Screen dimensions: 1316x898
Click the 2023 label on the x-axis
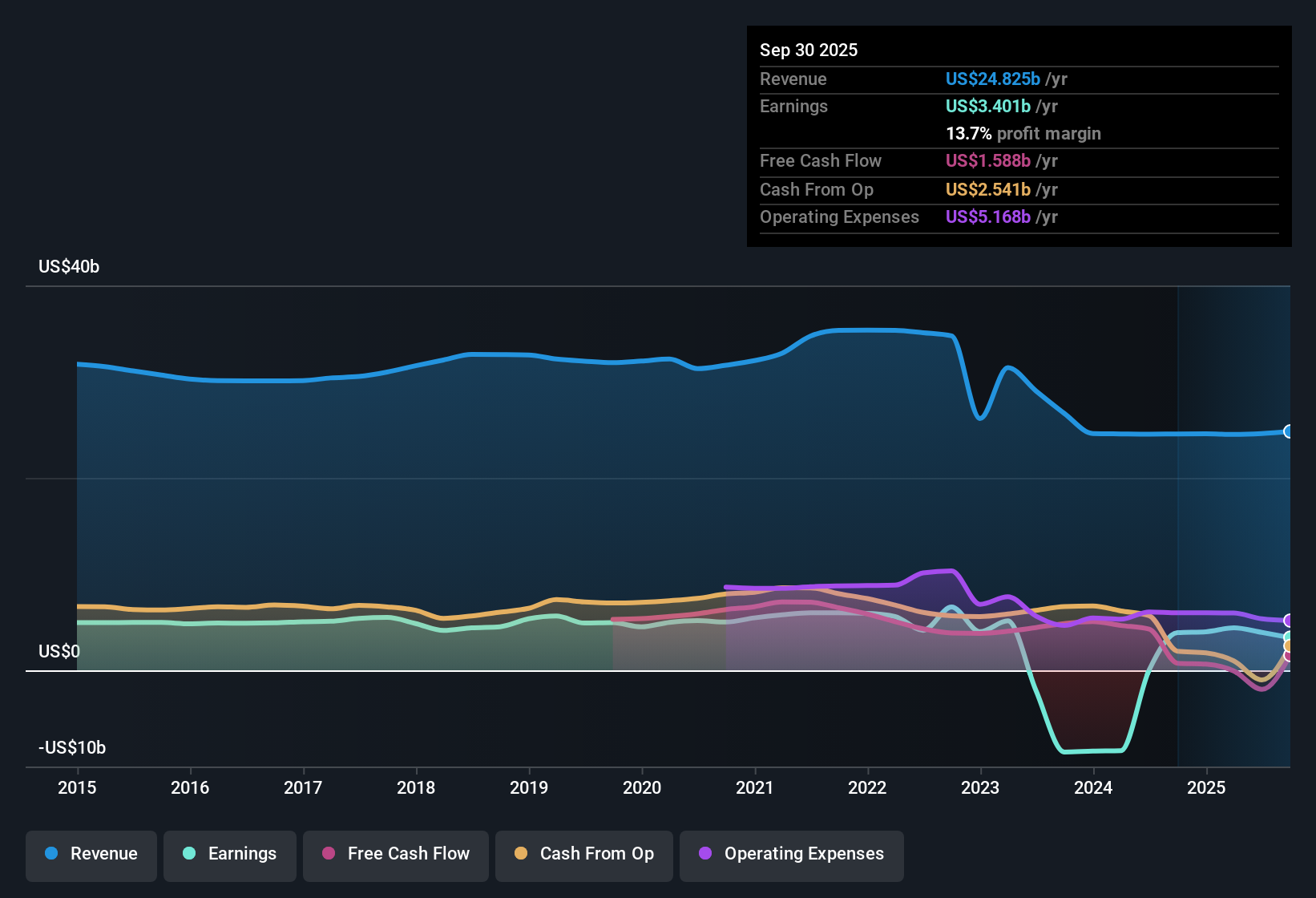[980, 788]
